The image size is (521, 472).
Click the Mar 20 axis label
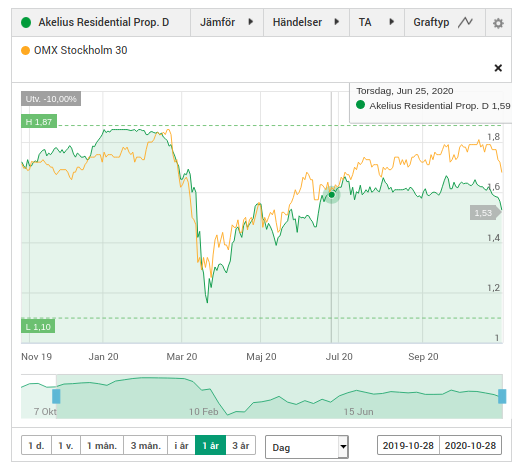tap(182, 357)
